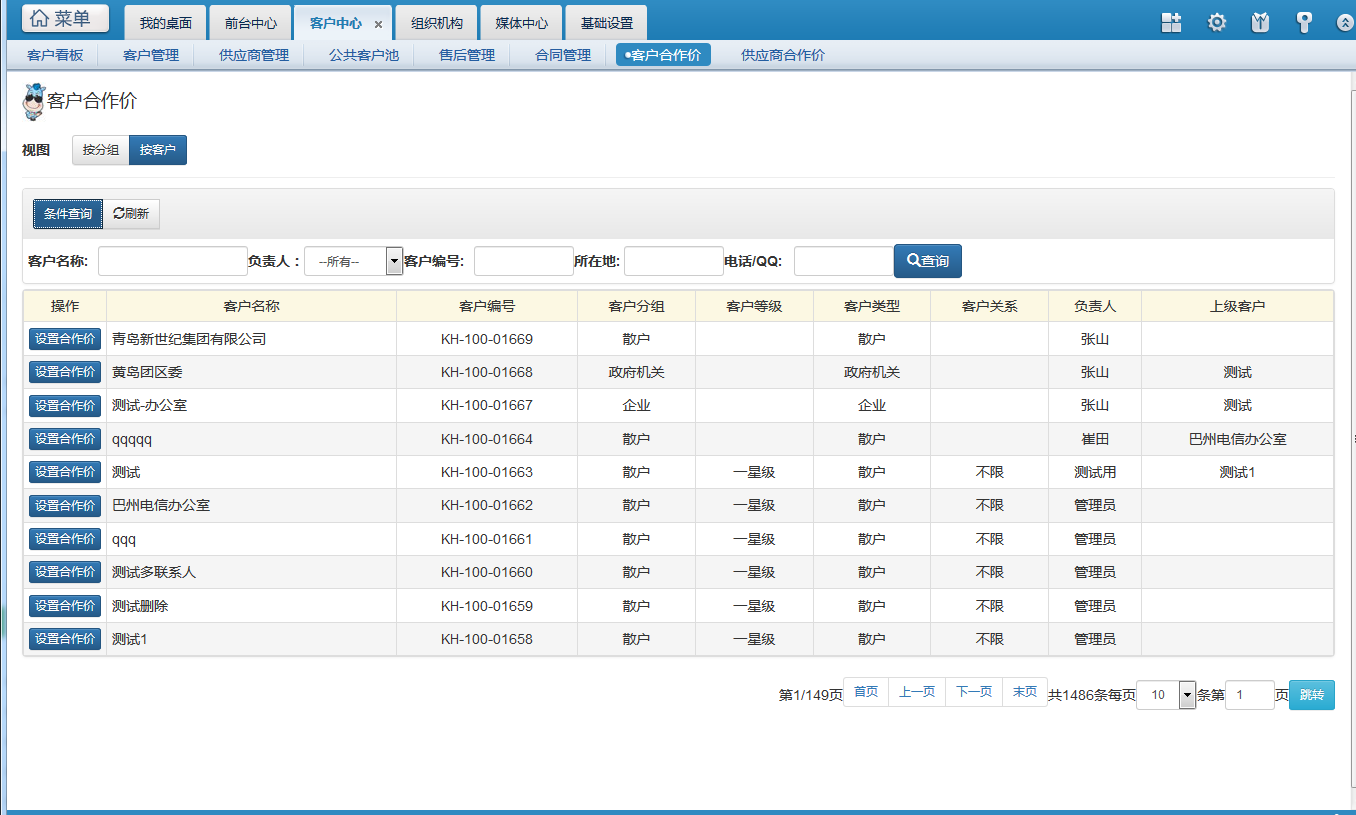Image resolution: width=1356 pixels, height=815 pixels.
Task: Open the 合同管理 submenu item
Action: (x=563, y=55)
